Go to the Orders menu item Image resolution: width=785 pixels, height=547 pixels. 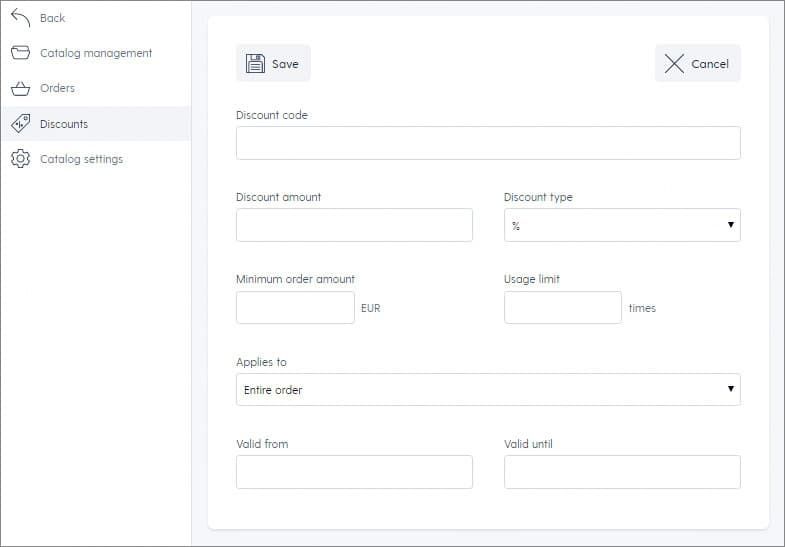[58, 88]
